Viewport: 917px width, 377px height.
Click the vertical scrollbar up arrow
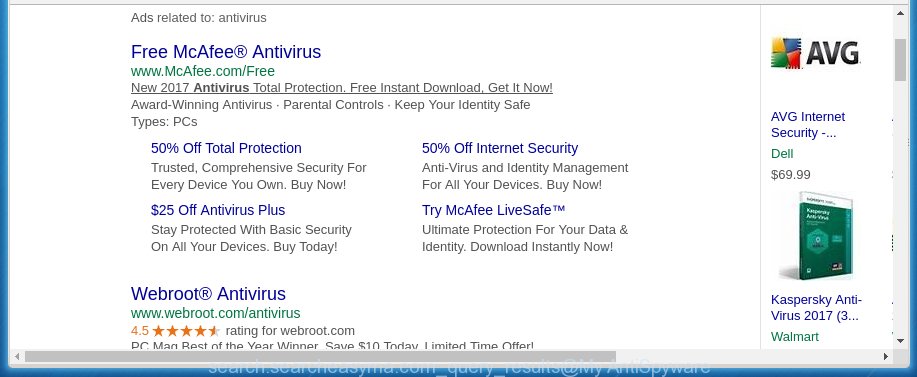point(900,13)
